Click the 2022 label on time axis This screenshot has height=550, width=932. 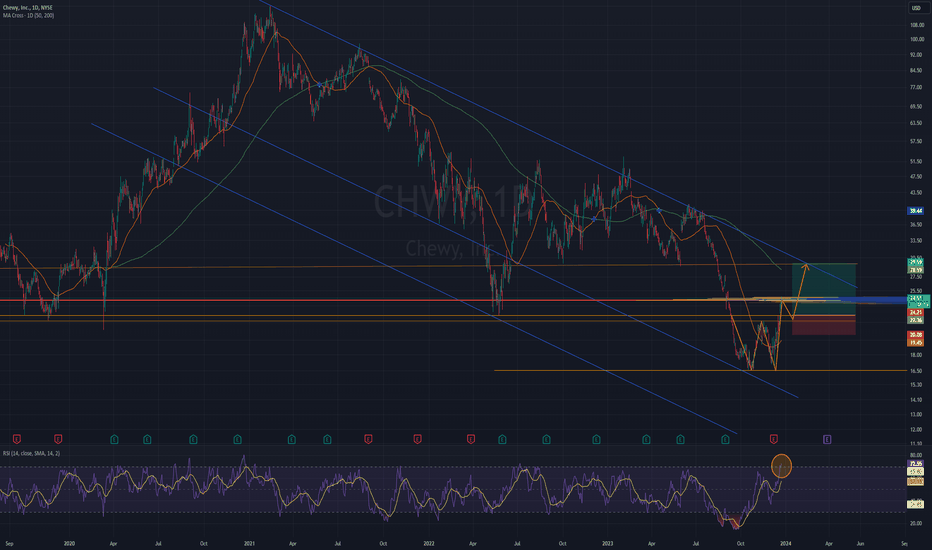[429, 543]
